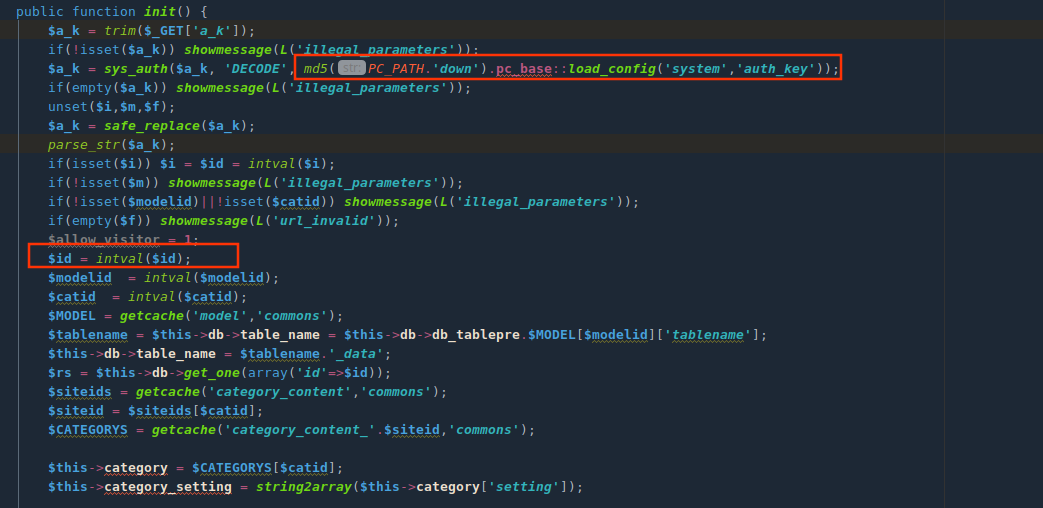This screenshot has height=508, width=1043.
Task: Click the string2array function call
Action: point(296,487)
